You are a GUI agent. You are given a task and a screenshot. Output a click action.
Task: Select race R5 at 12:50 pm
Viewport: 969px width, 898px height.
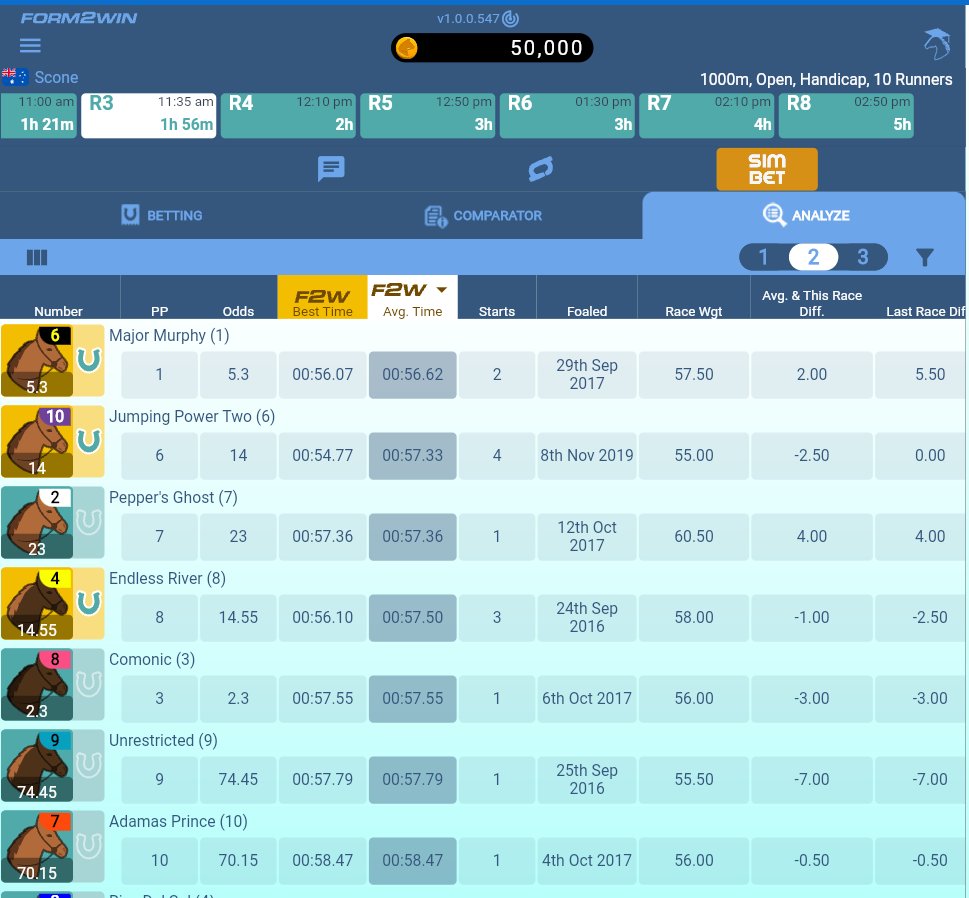click(x=427, y=114)
